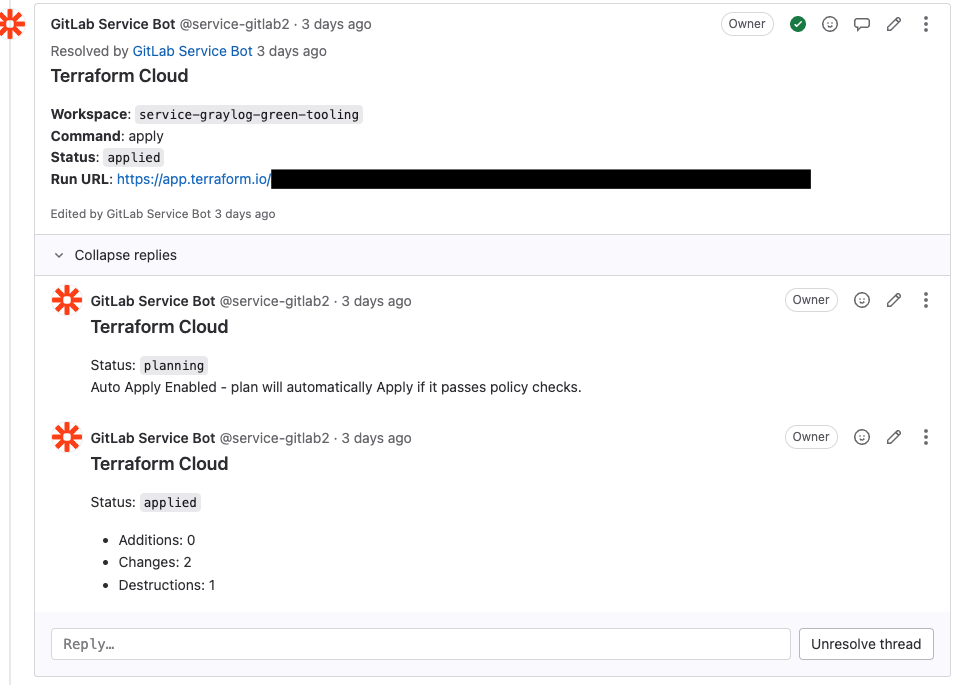Edit the planning status reply comment
Viewport: 956px width, 685px height.
[894, 300]
